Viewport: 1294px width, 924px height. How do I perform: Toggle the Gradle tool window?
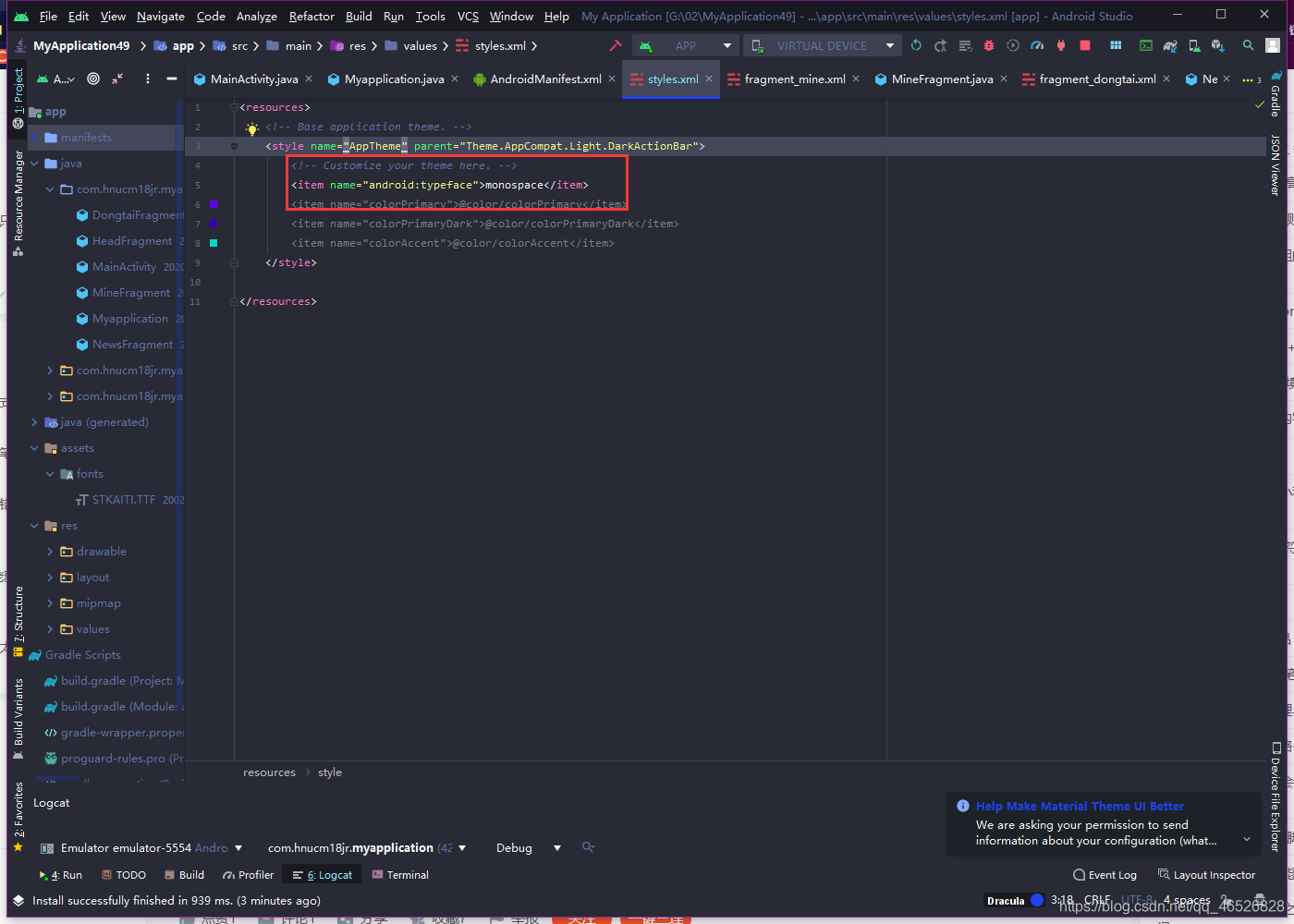[1276, 94]
